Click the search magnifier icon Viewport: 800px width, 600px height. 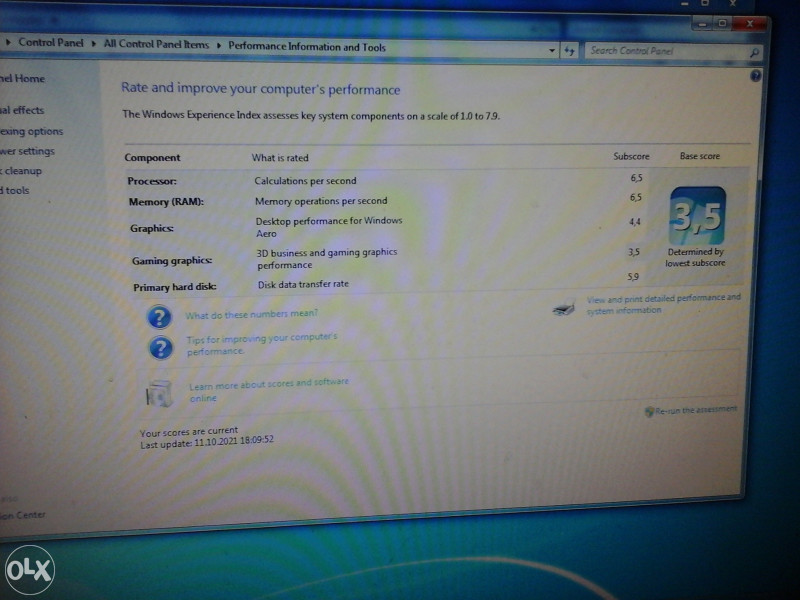coord(754,52)
